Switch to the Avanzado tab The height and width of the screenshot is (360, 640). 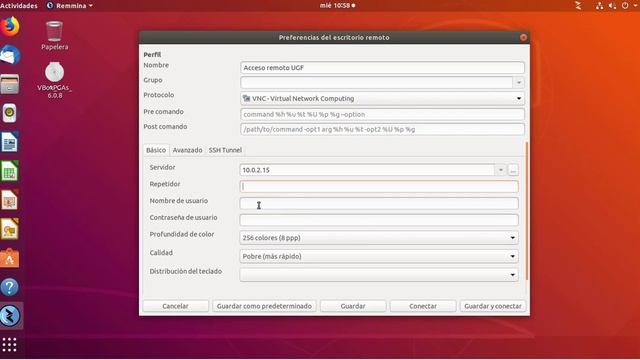[187, 150]
